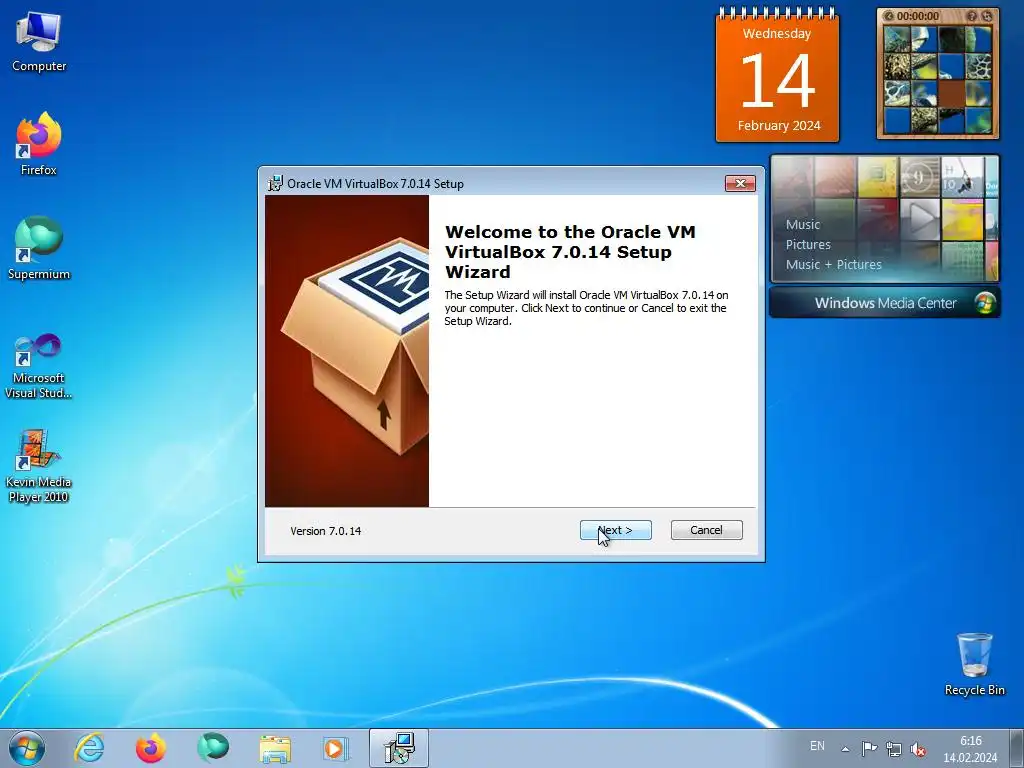The image size is (1024, 768).
Task: Select the Microsoft Visual Studio desktop shortcut
Action: click(39, 367)
